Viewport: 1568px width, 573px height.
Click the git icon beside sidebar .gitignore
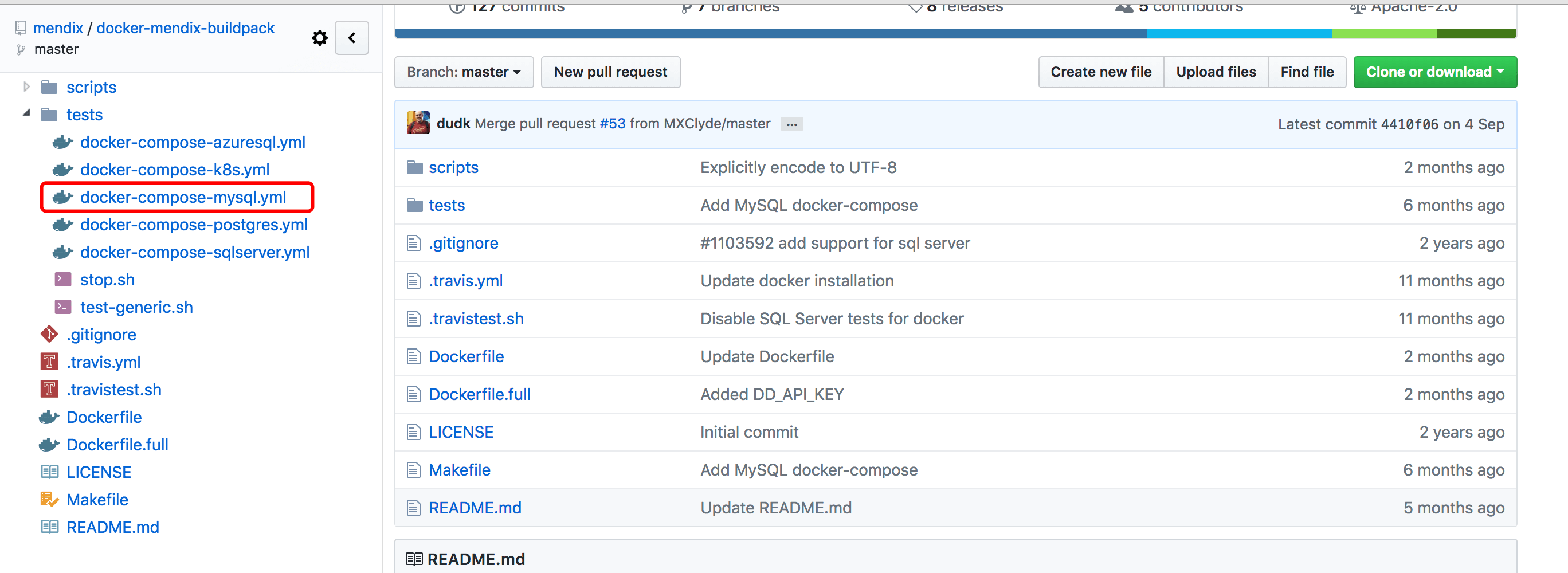(x=49, y=334)
